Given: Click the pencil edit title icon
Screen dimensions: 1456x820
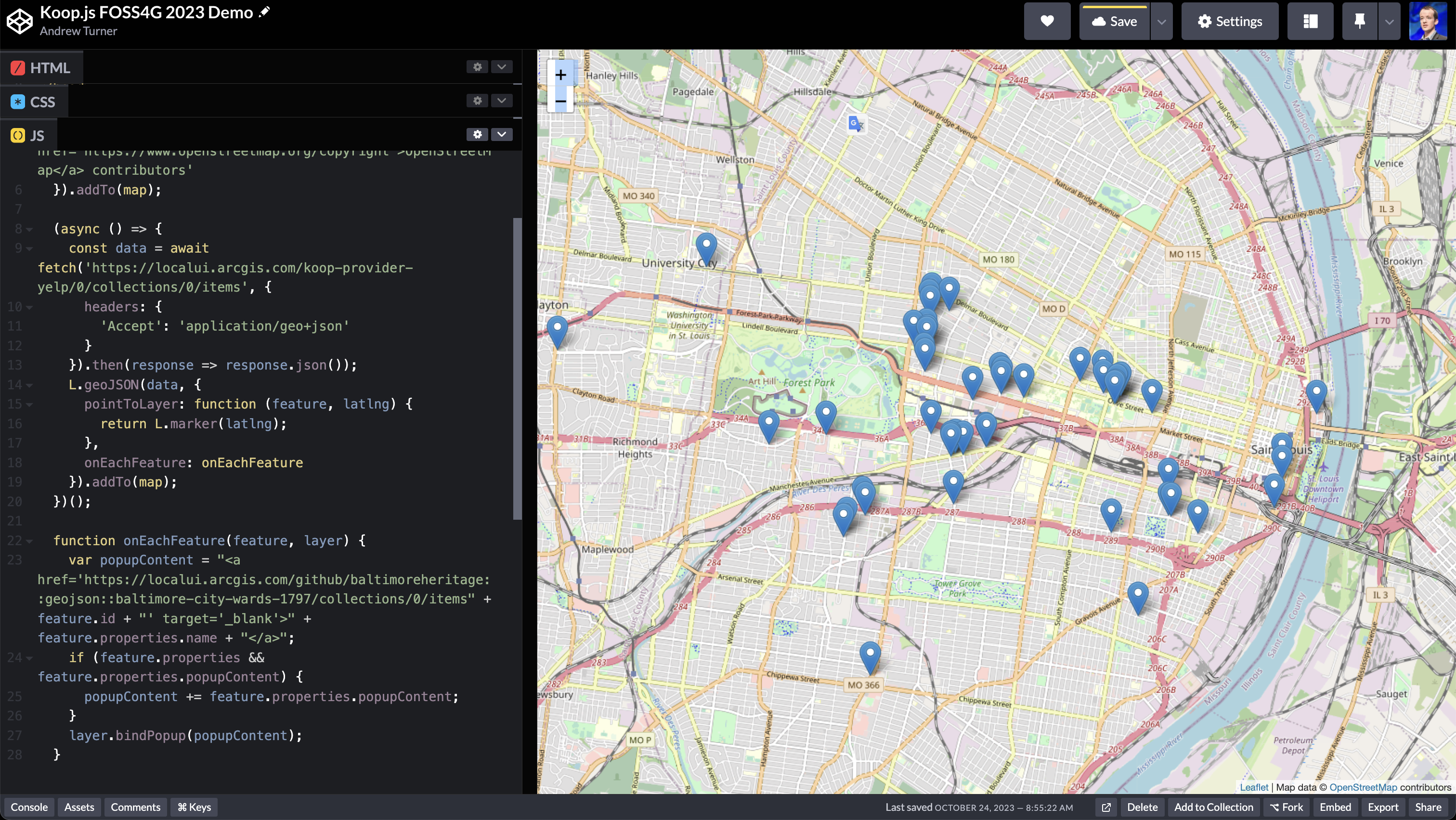Looking at the screenshot, I should [264, 12].
